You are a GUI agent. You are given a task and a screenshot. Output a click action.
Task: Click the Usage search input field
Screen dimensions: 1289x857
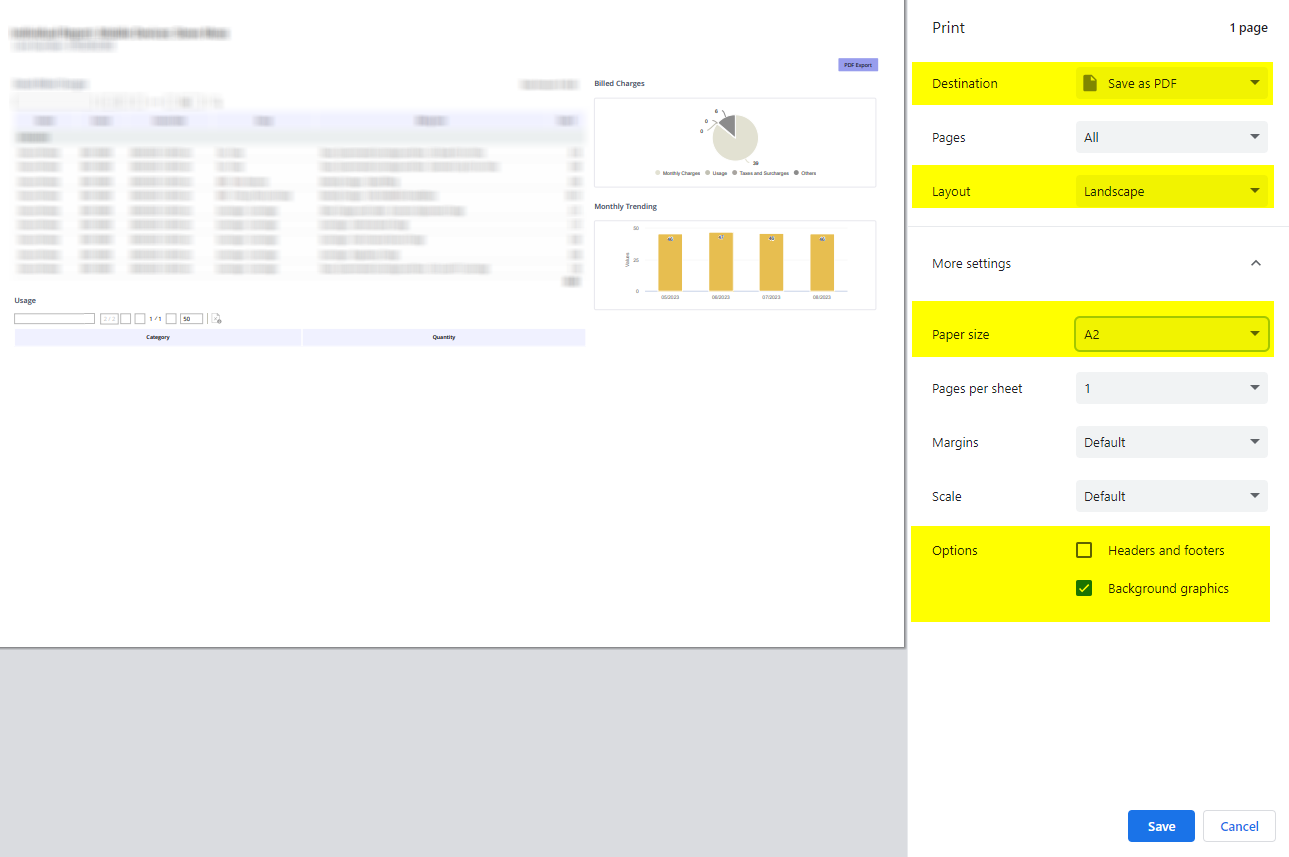pos(54,319)
